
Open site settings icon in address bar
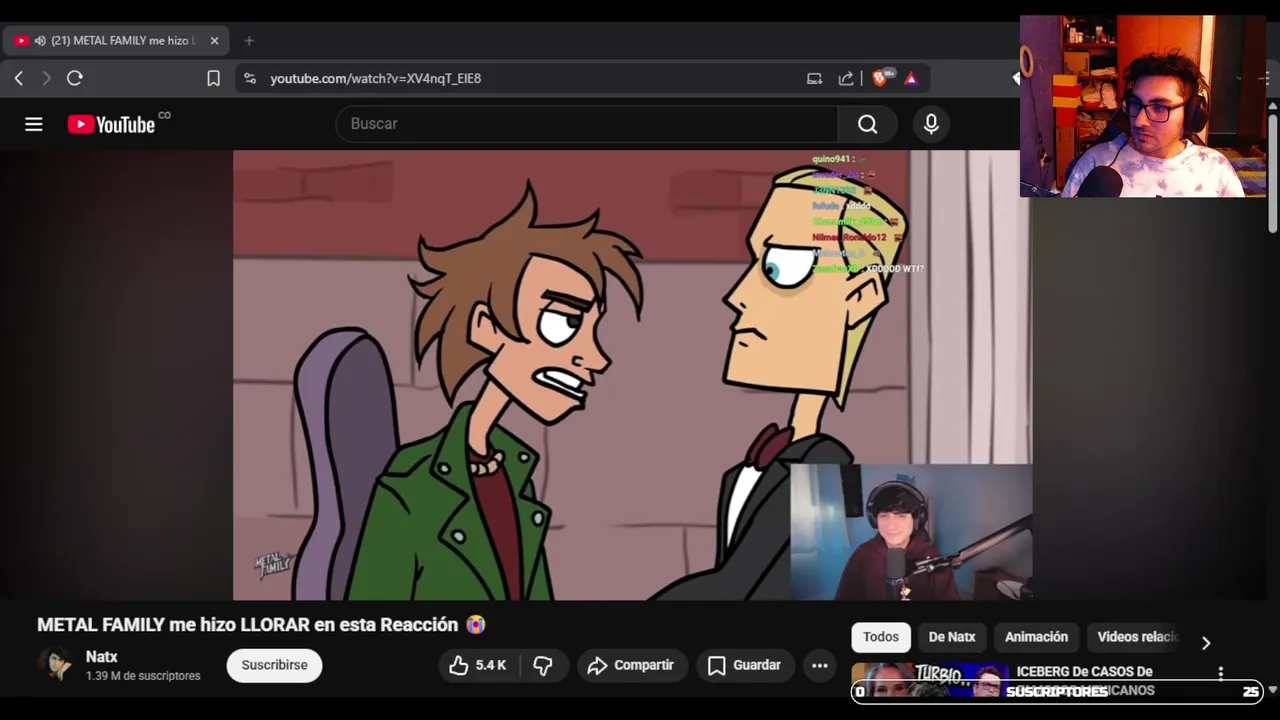click(x=250, y=78)
